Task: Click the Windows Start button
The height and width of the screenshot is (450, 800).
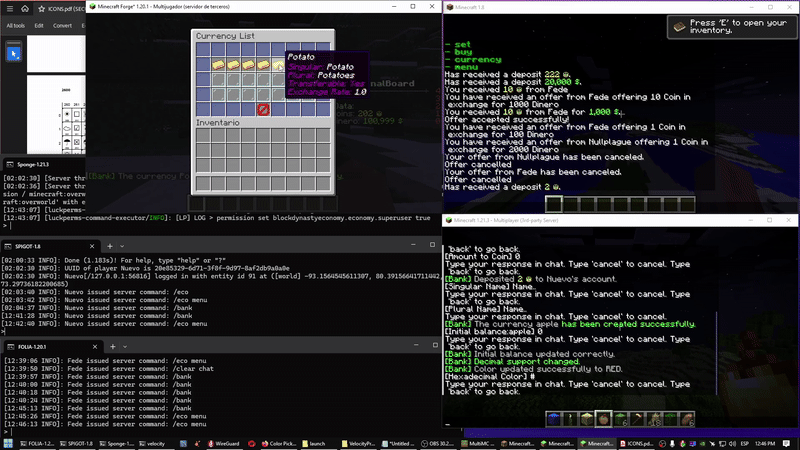Action: point(8,443)
